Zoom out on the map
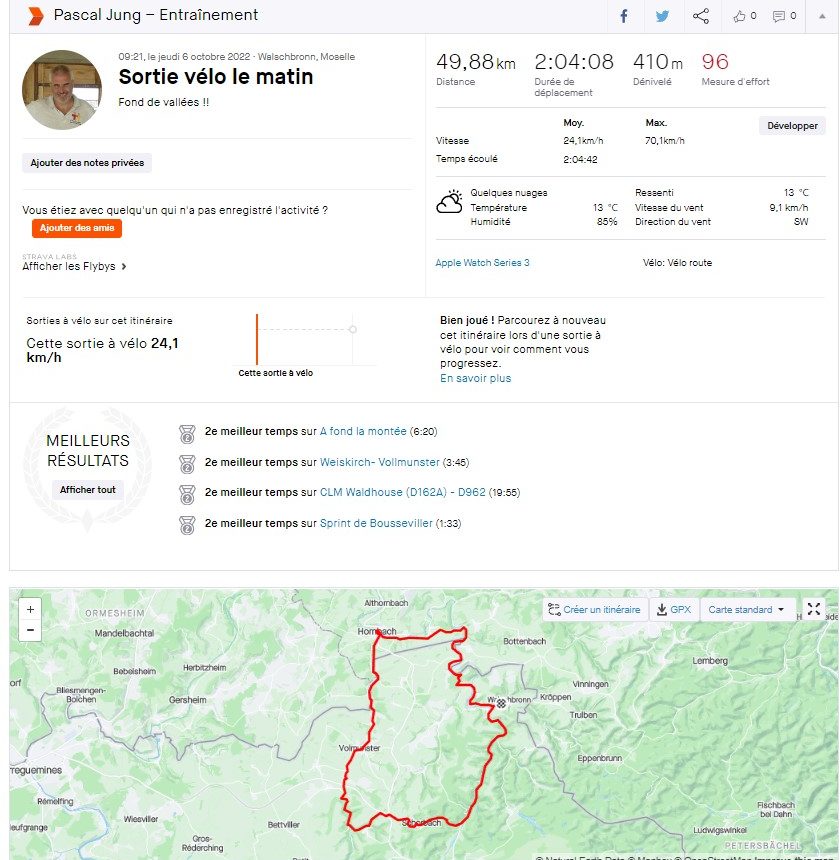This screenshot has height=860, width=840. click(31, 630)
